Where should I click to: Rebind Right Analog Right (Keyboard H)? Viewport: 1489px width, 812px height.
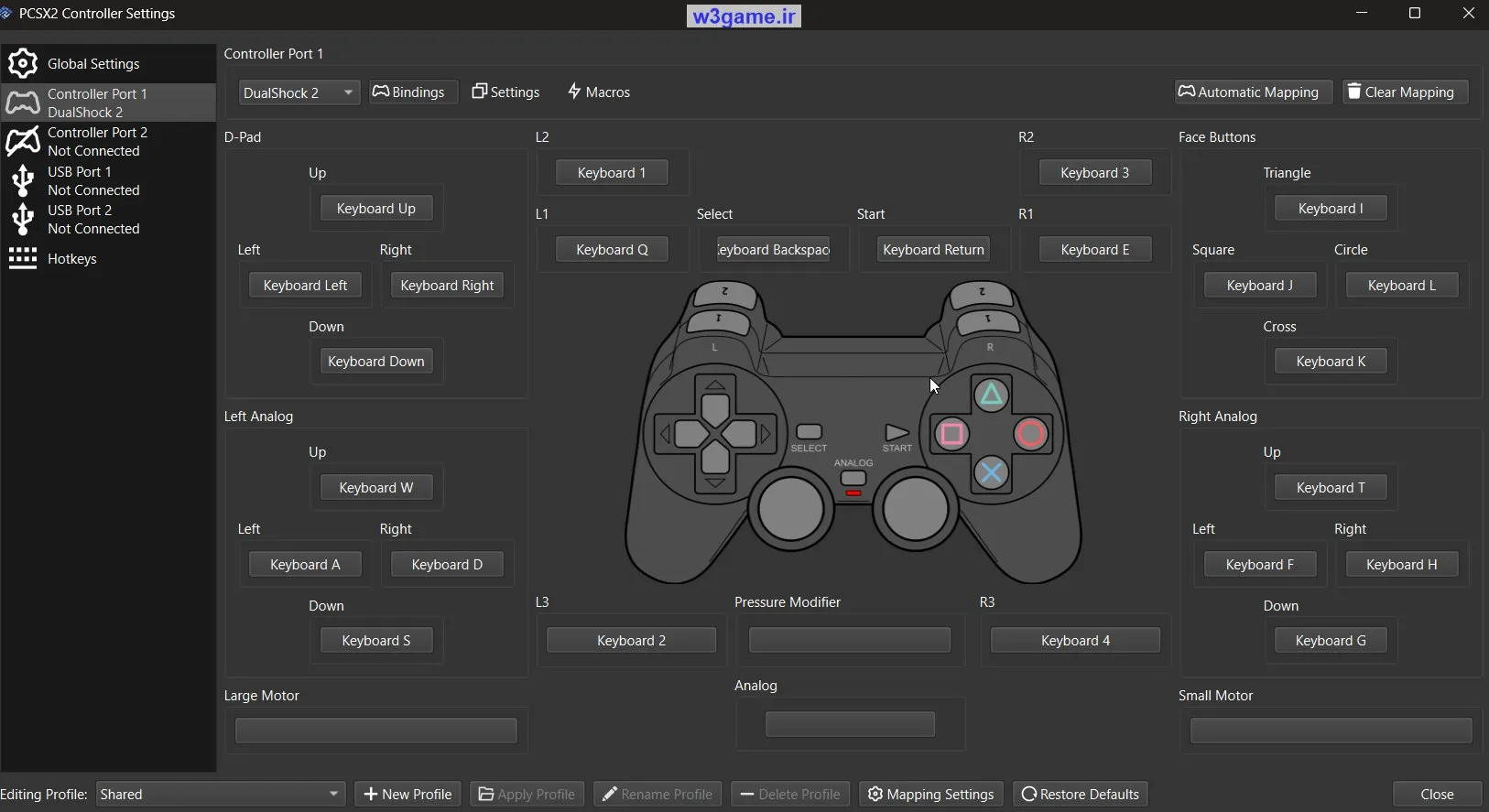point(1402,564)
